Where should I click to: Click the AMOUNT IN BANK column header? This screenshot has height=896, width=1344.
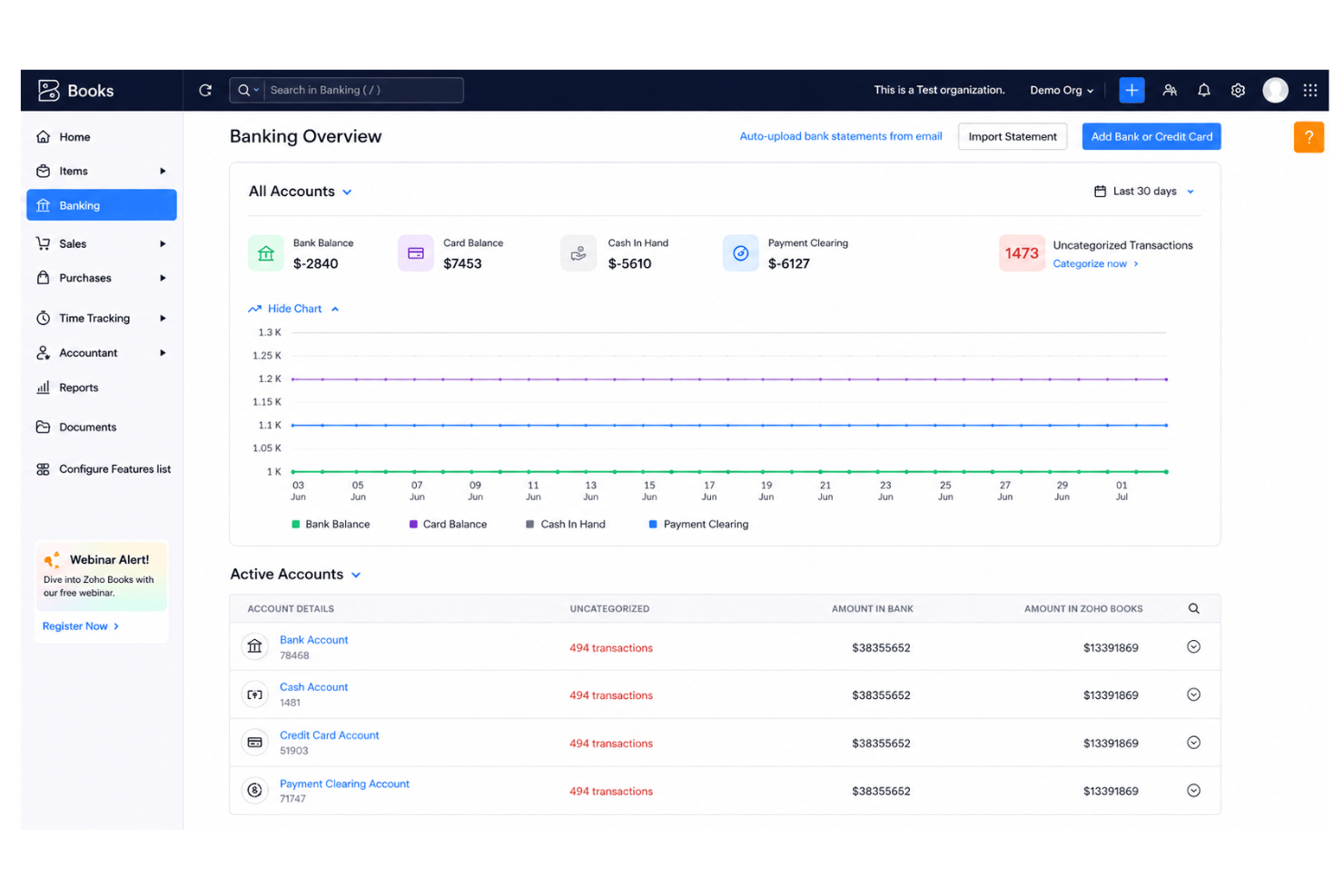[x=873, y=609]
